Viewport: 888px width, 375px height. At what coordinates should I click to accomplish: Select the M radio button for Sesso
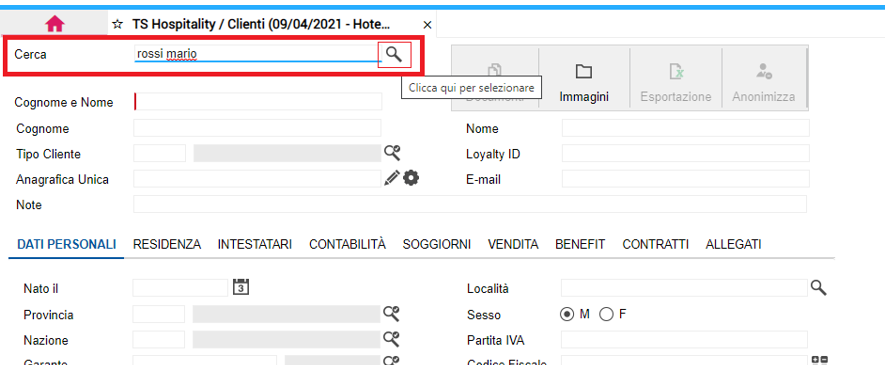(x=567, y=314)
